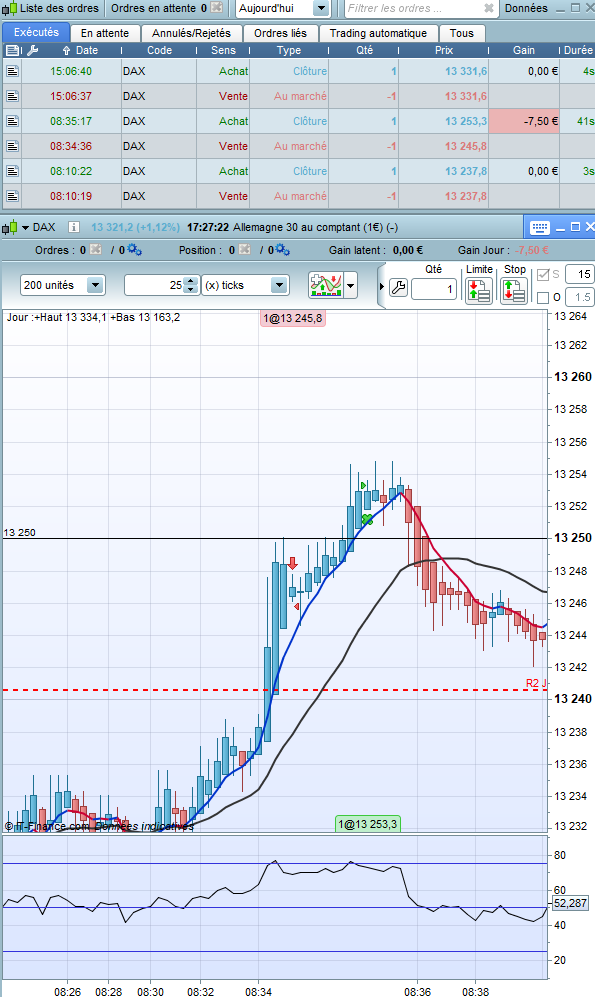595x997 pixels.
Task: Click the 13 250 horizontal line label
Action: (20, 533)
